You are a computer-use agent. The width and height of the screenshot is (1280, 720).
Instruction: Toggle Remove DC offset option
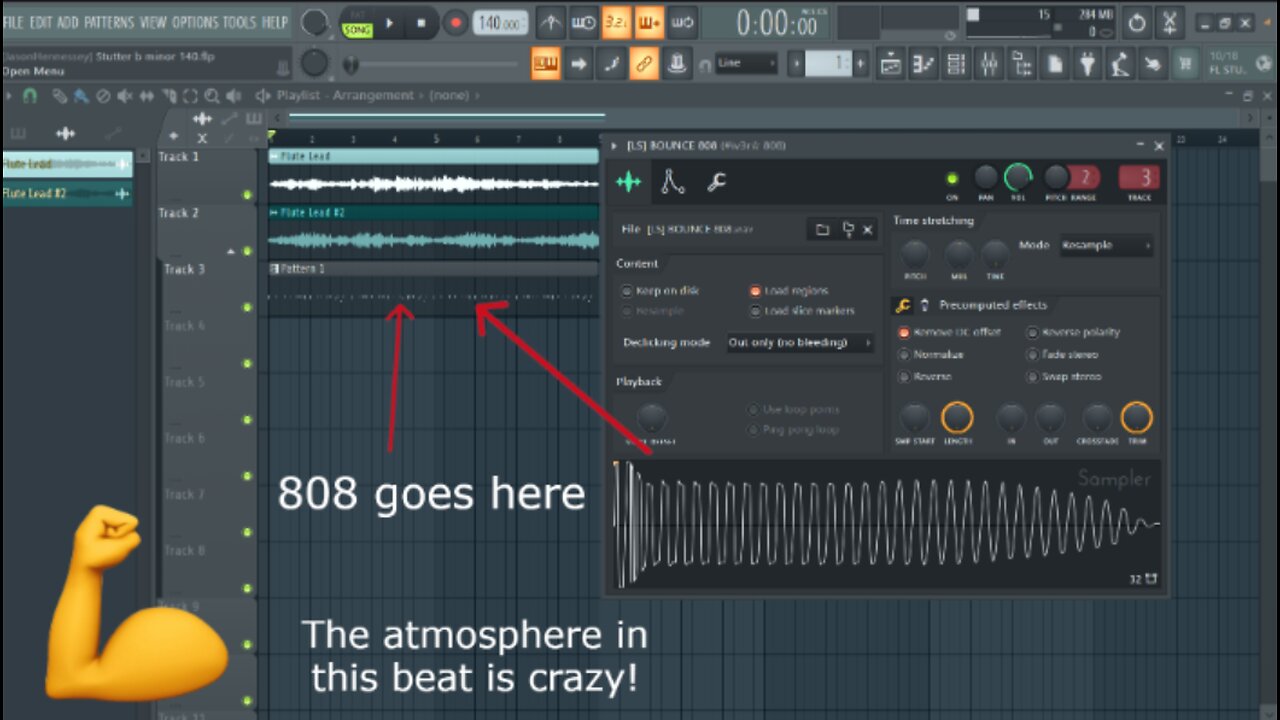948,332
